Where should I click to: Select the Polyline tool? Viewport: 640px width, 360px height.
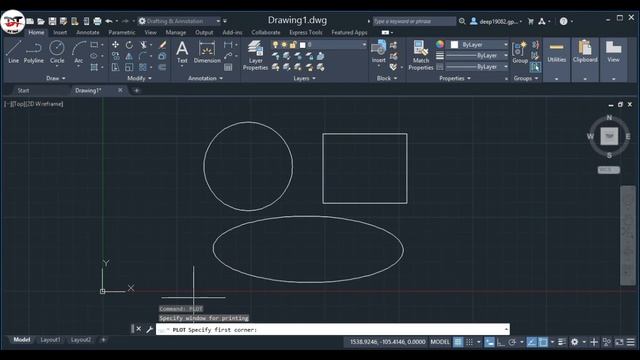click(x=33, y=52)
